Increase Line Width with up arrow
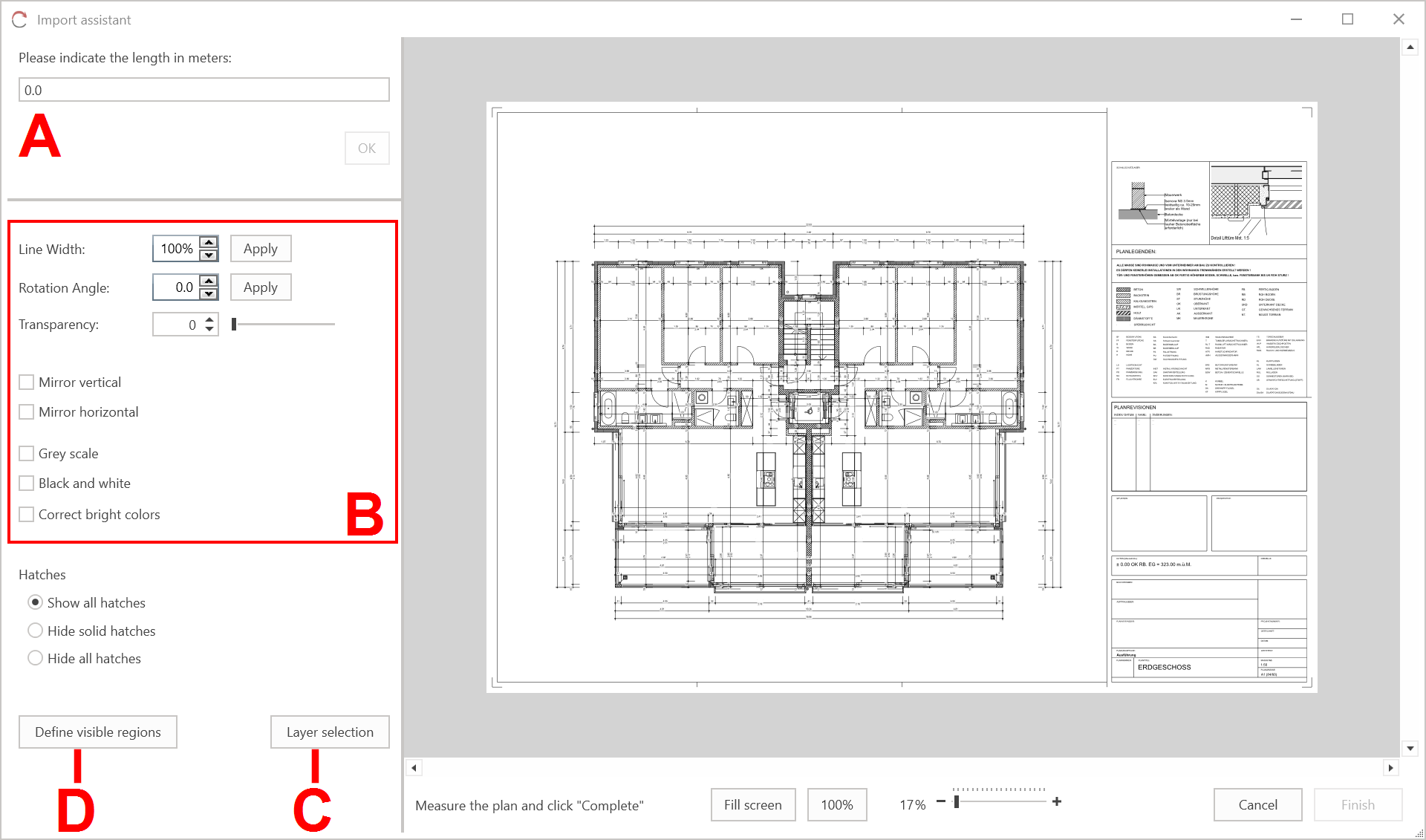This screenshot has height=840, width=1426. [x=209, y=242]
